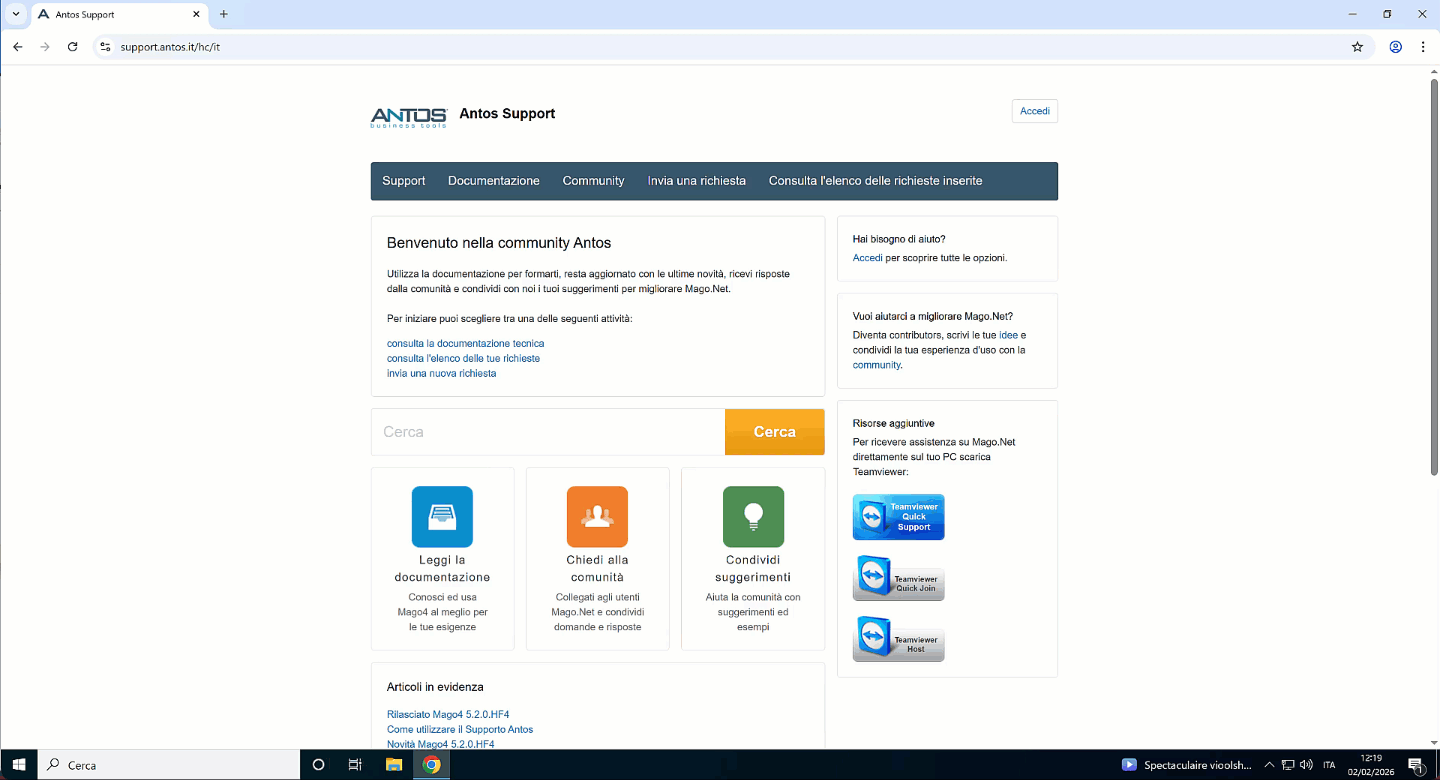Download Teamviewer Host
This screenshot has width=1440, height=780.
point(898,639)
